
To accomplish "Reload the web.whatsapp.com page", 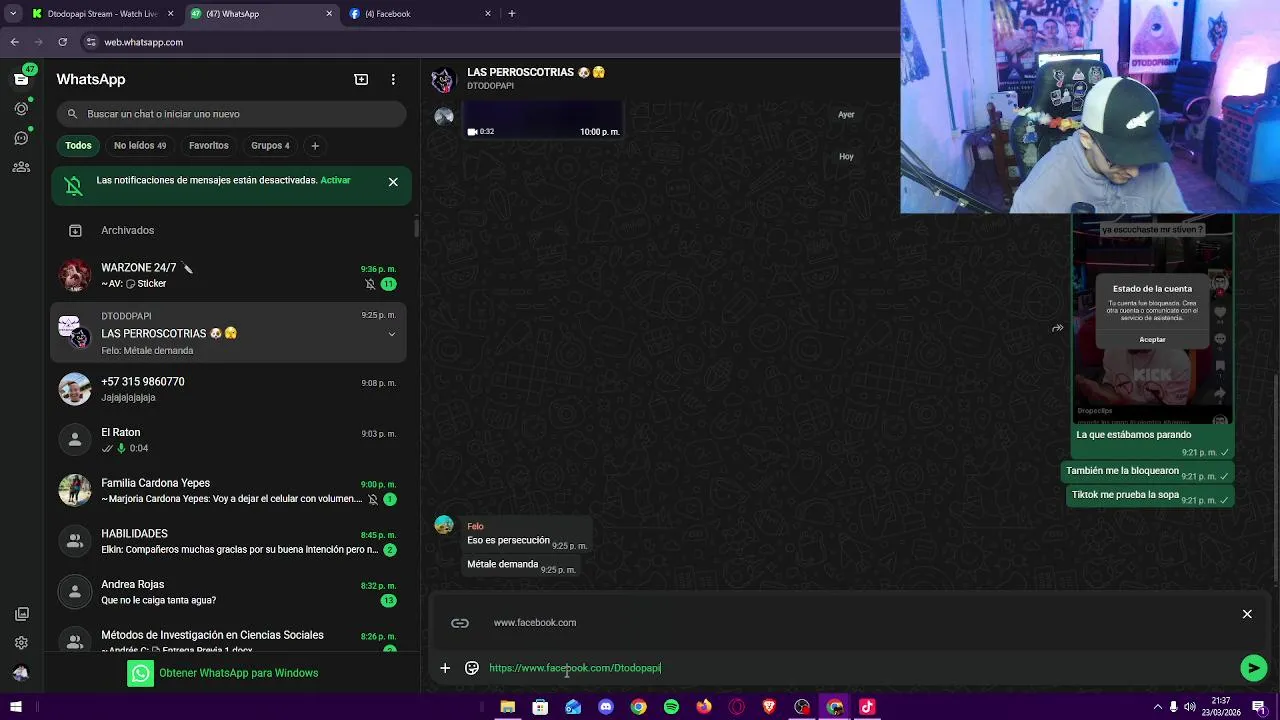I will pos(62,42).
